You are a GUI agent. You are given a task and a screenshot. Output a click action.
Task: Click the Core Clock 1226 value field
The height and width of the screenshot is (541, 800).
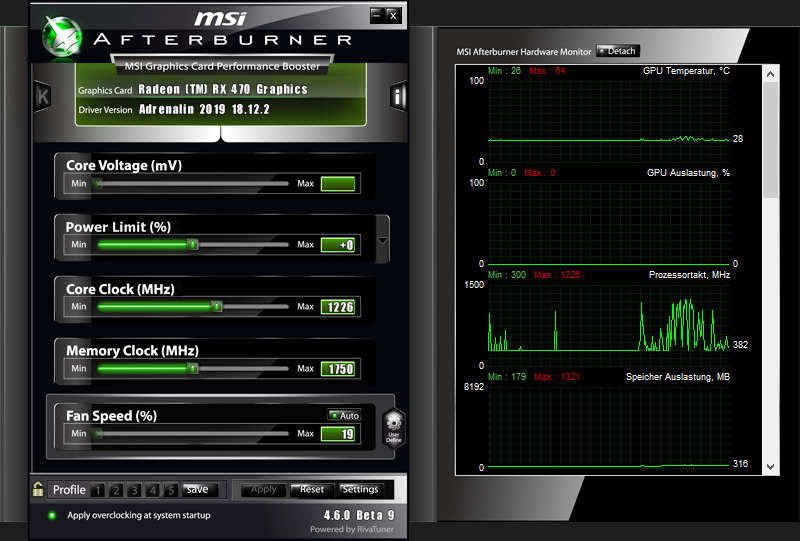(x=338, y=307)
